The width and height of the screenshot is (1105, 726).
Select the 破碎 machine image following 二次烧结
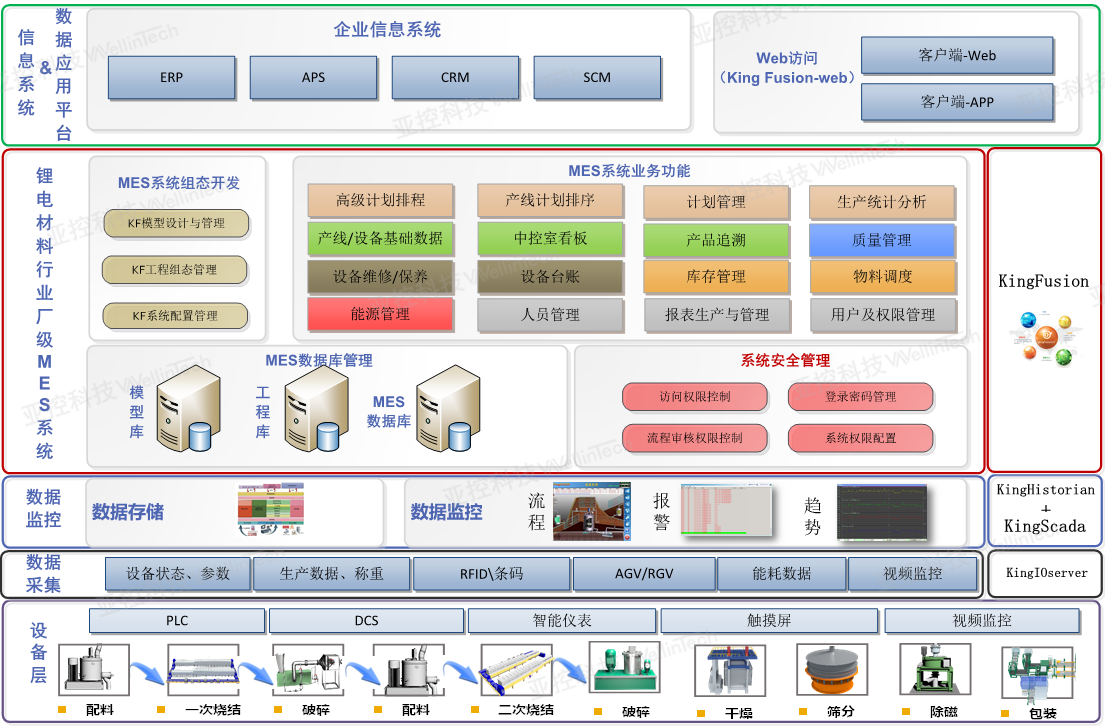coord(624,667)
